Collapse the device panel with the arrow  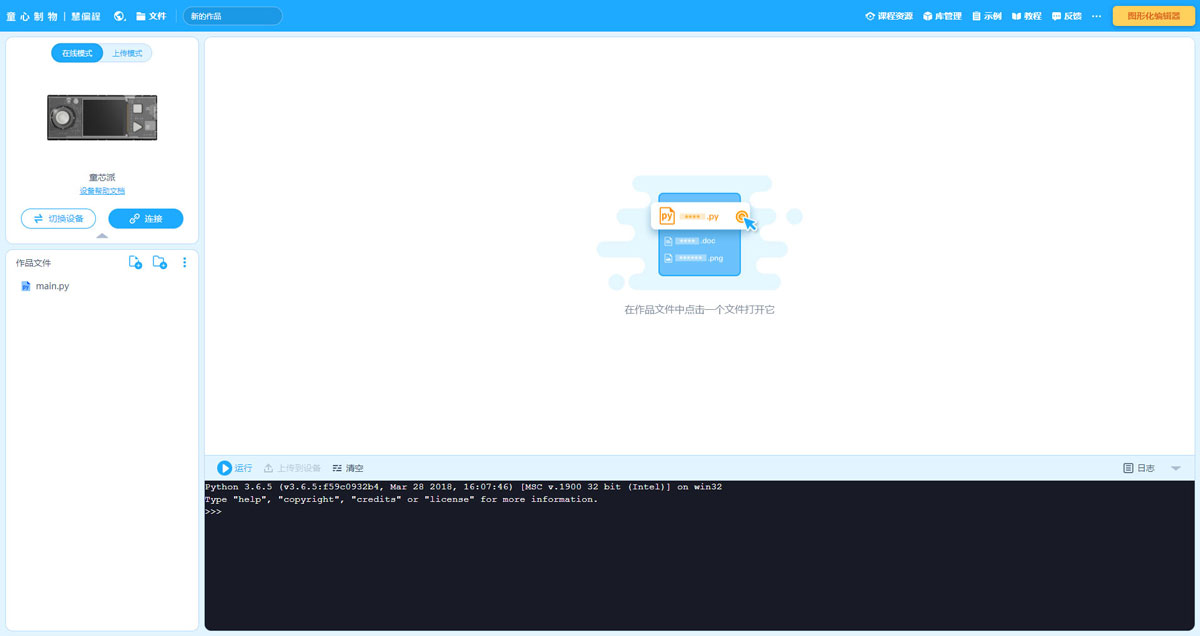(x=101, y=236)
